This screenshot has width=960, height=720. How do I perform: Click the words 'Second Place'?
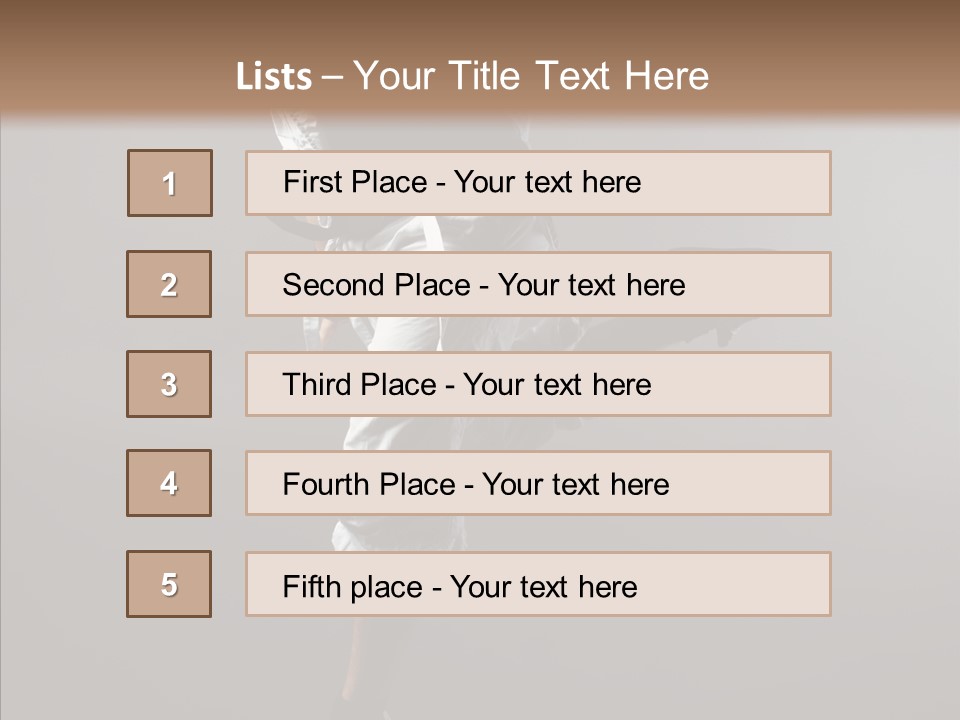pyautogui.click(x=376, y=285)
